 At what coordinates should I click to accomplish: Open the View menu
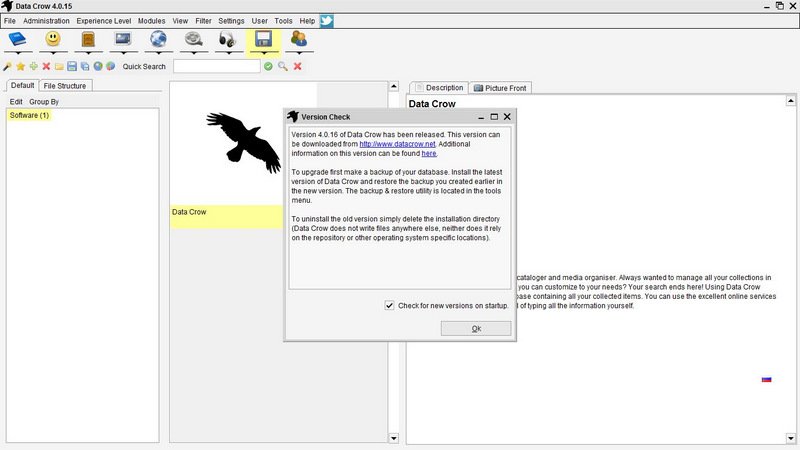(180, 21)
